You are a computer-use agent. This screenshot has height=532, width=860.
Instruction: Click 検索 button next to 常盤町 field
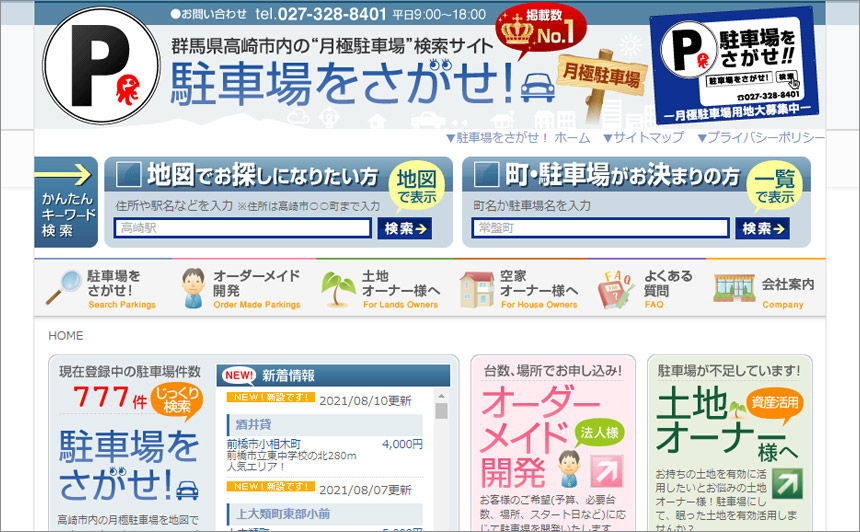point(762,228)
